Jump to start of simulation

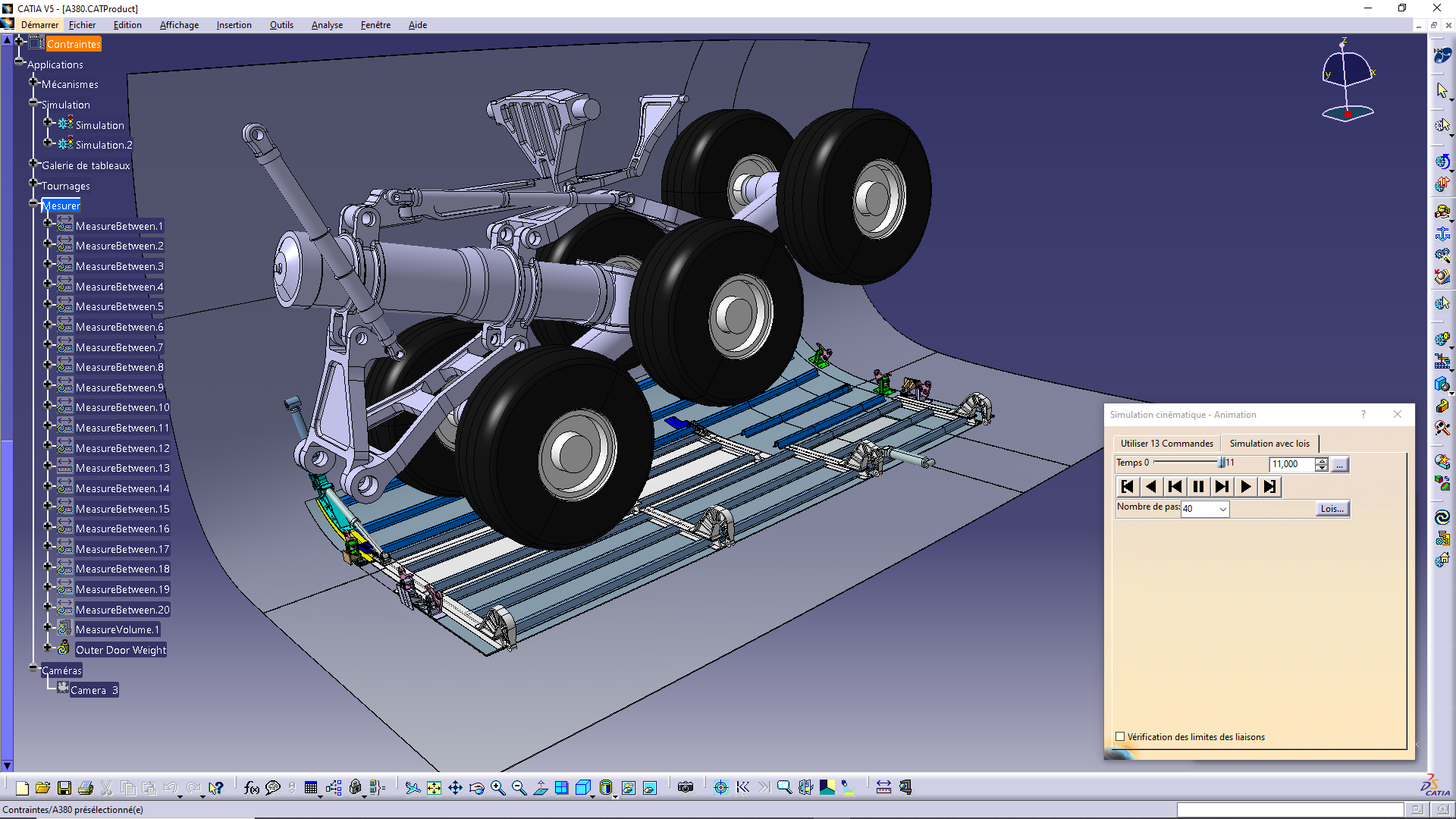click(1127, 487)
